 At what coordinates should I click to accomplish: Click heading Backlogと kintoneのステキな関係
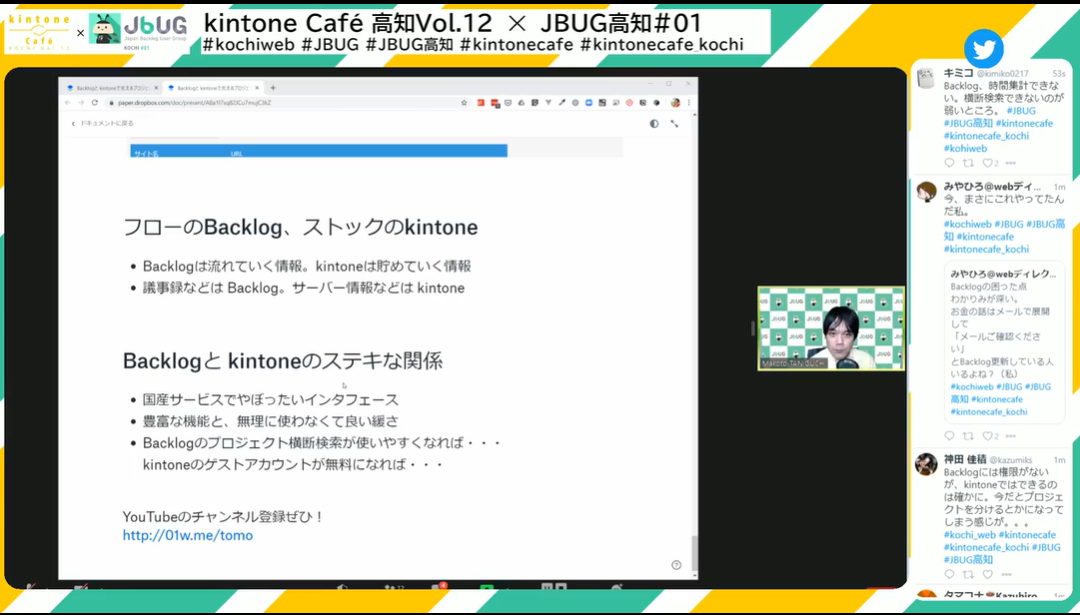[282, 360]
